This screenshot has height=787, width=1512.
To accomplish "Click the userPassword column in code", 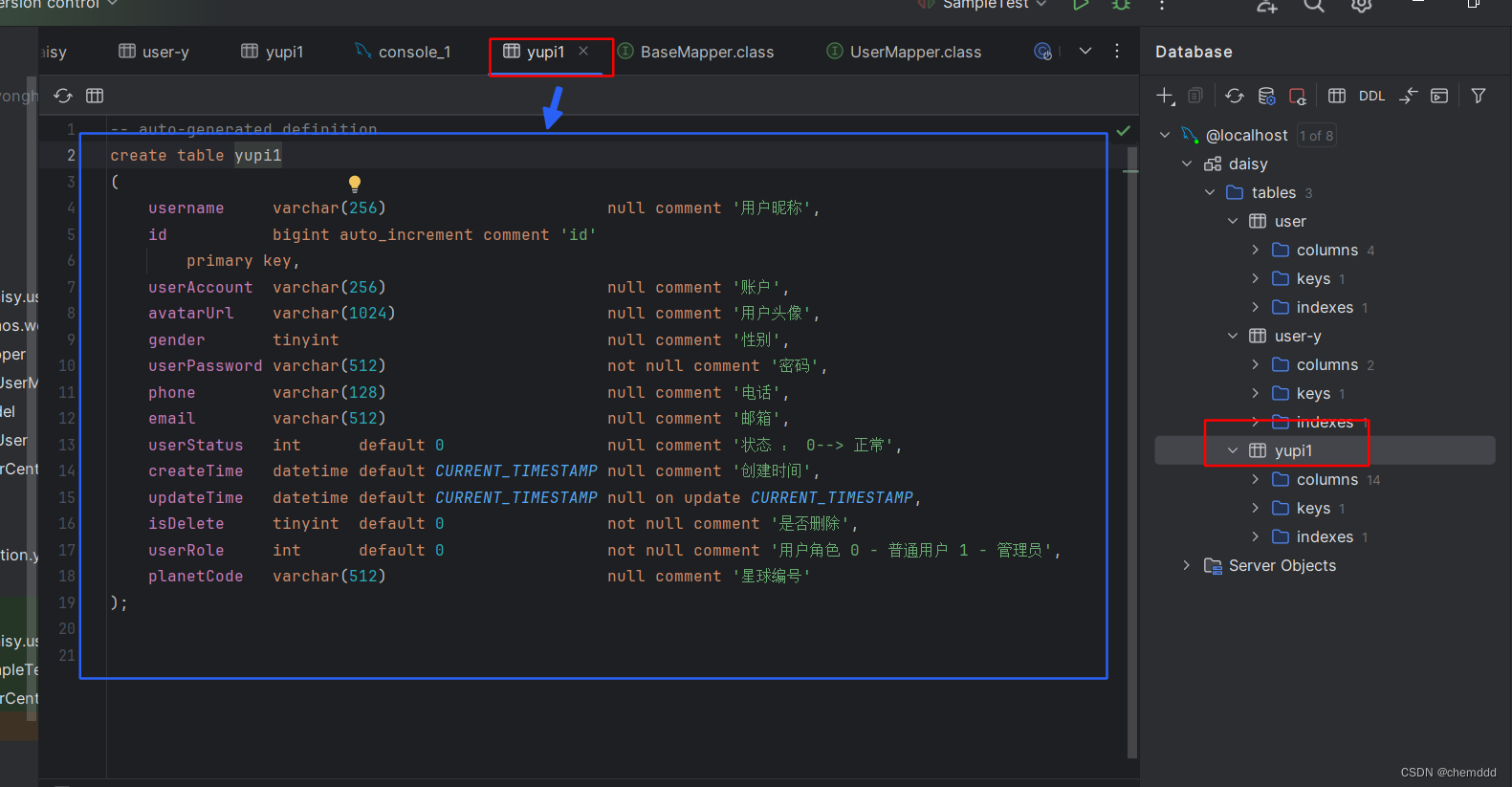I will point(205,365).
